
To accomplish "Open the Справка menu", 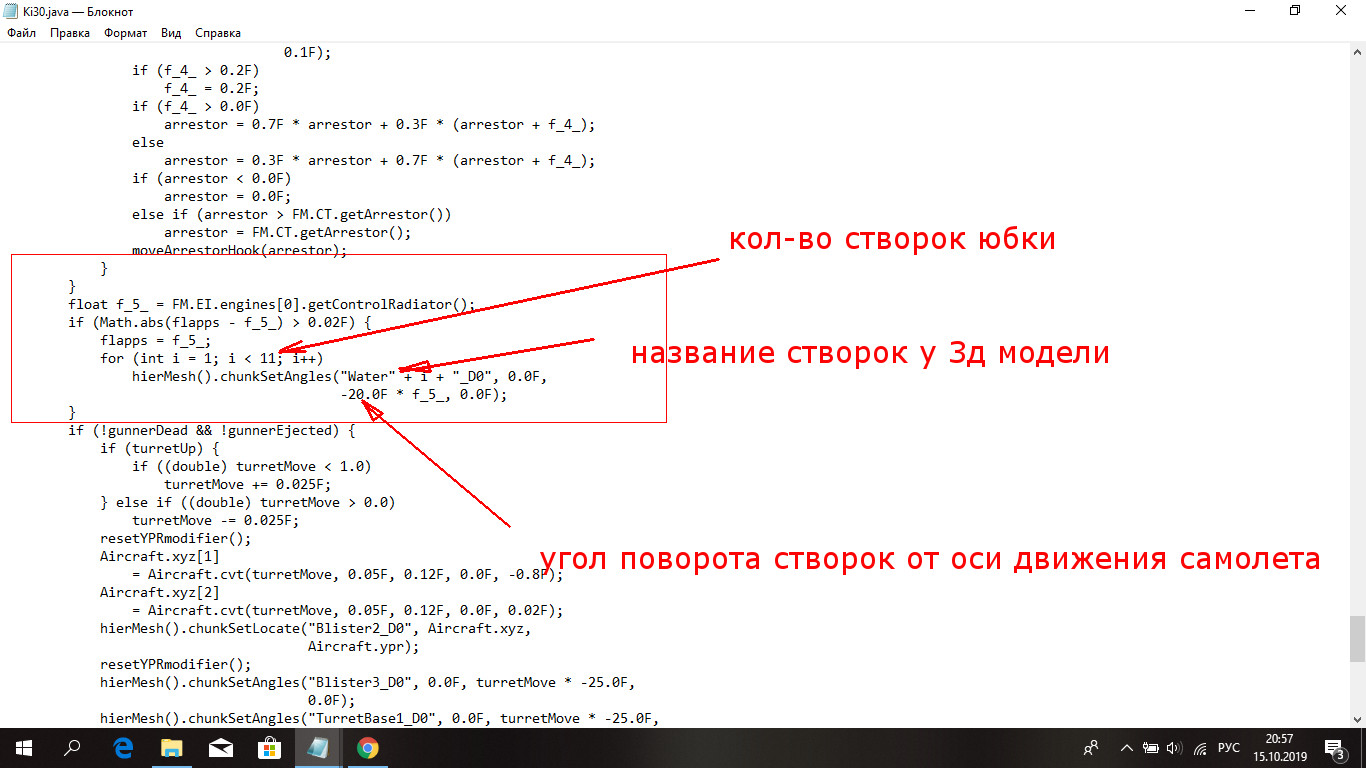I will point(218,33).
